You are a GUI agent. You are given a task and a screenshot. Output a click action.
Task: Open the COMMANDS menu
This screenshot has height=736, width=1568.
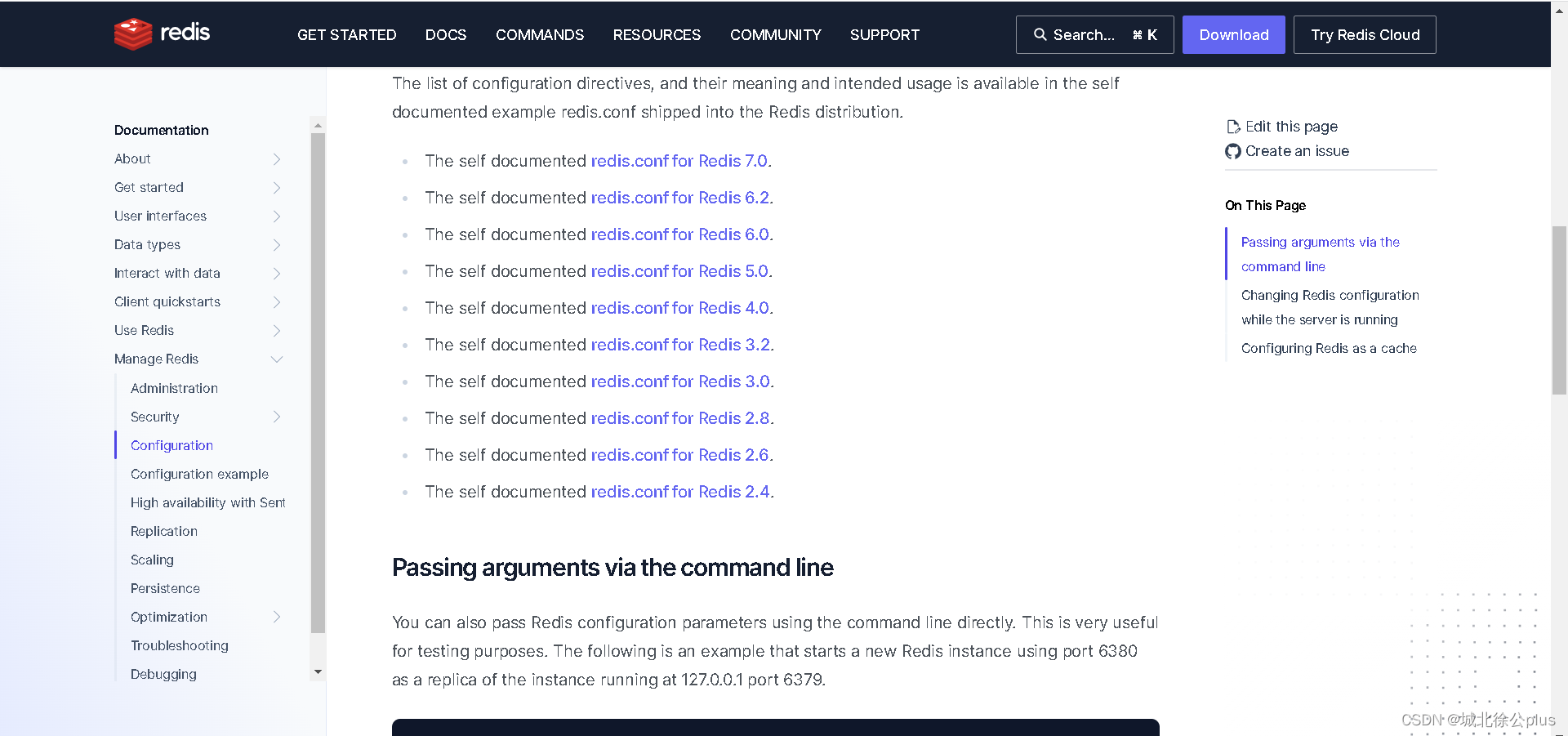[540, 34]
